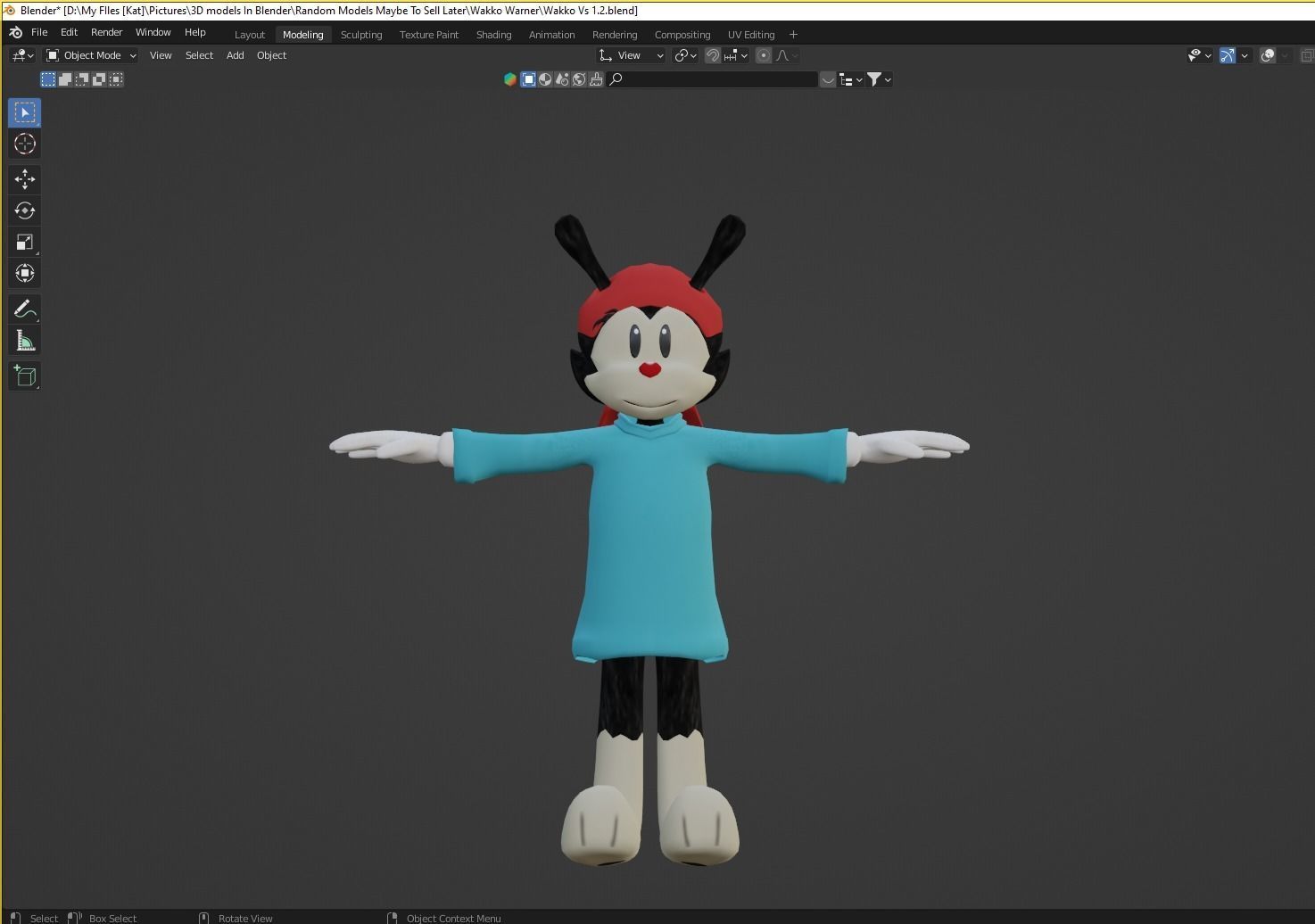
Task: Open proportional falloff curve dropdown
Action: (x=787, y=55)
